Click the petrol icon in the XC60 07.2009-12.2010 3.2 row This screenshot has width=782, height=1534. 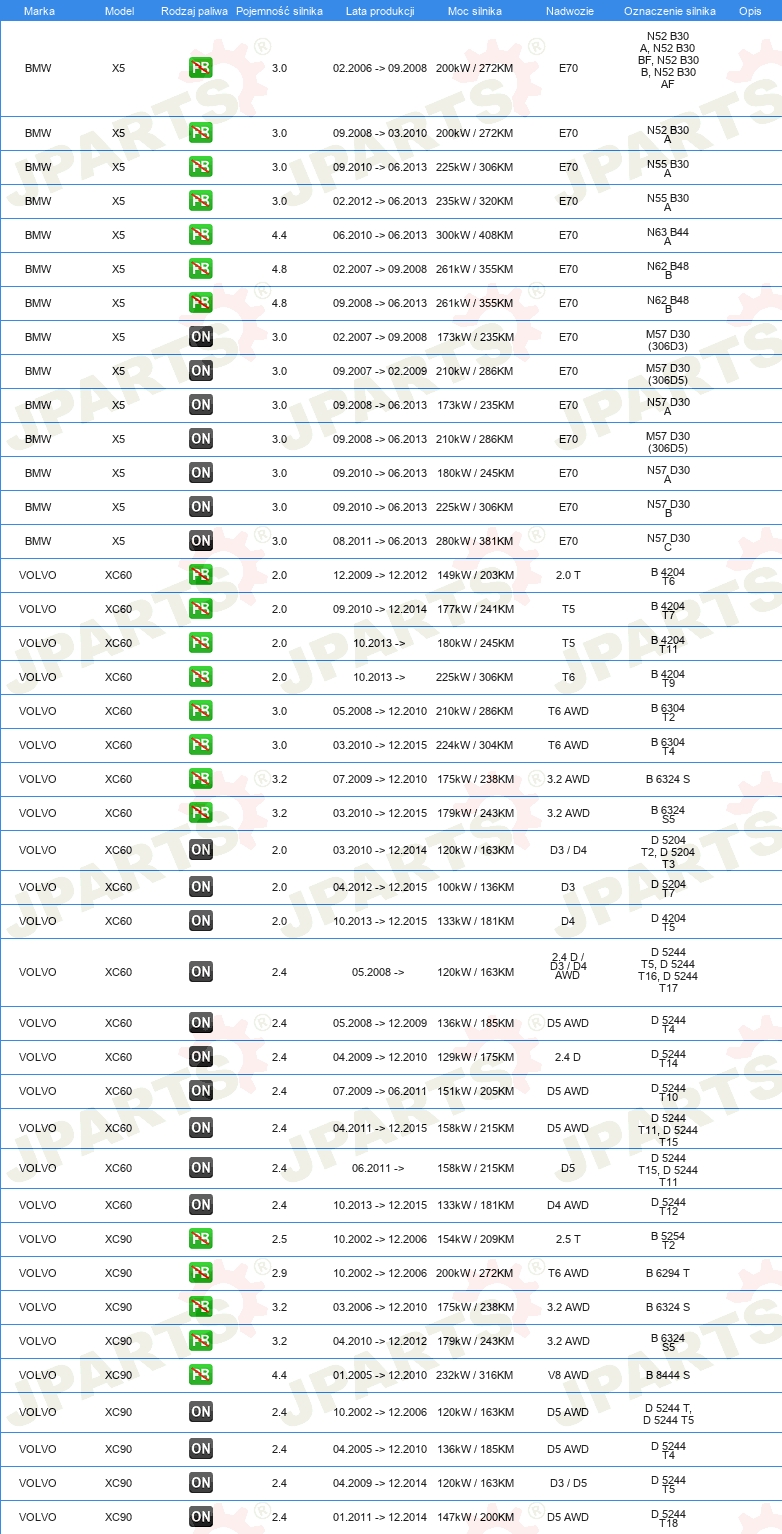(201, 779)
